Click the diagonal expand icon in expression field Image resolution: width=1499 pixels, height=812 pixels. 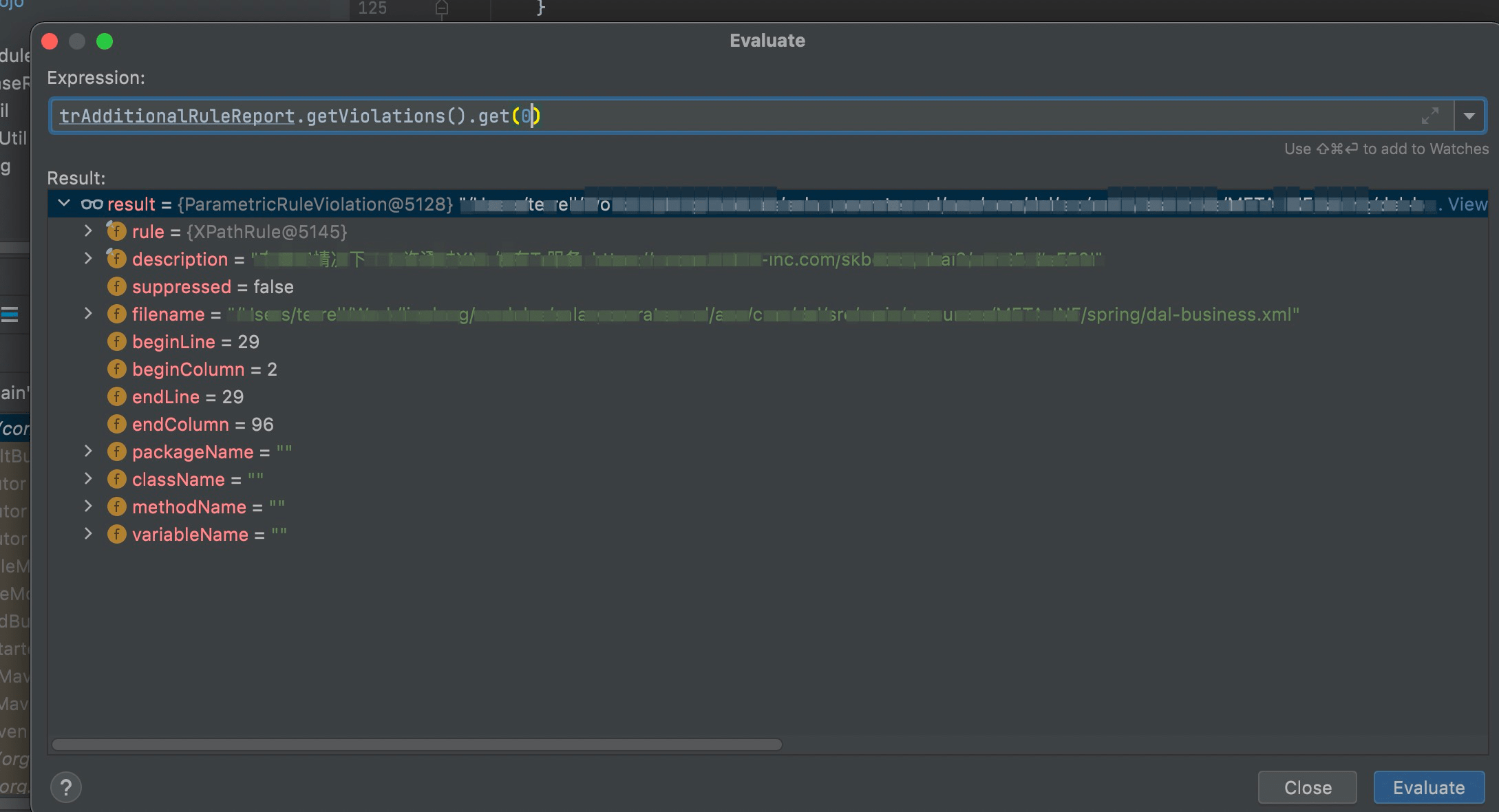1432,116
